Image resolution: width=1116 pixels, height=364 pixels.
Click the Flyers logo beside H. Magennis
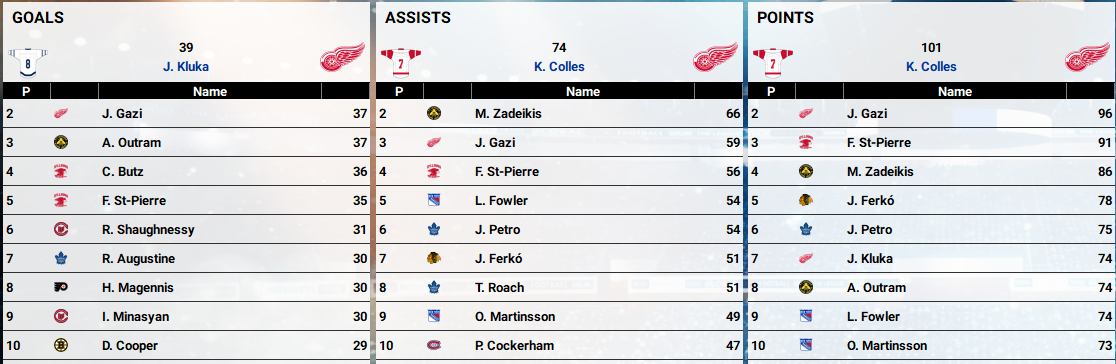pos(60,288)
